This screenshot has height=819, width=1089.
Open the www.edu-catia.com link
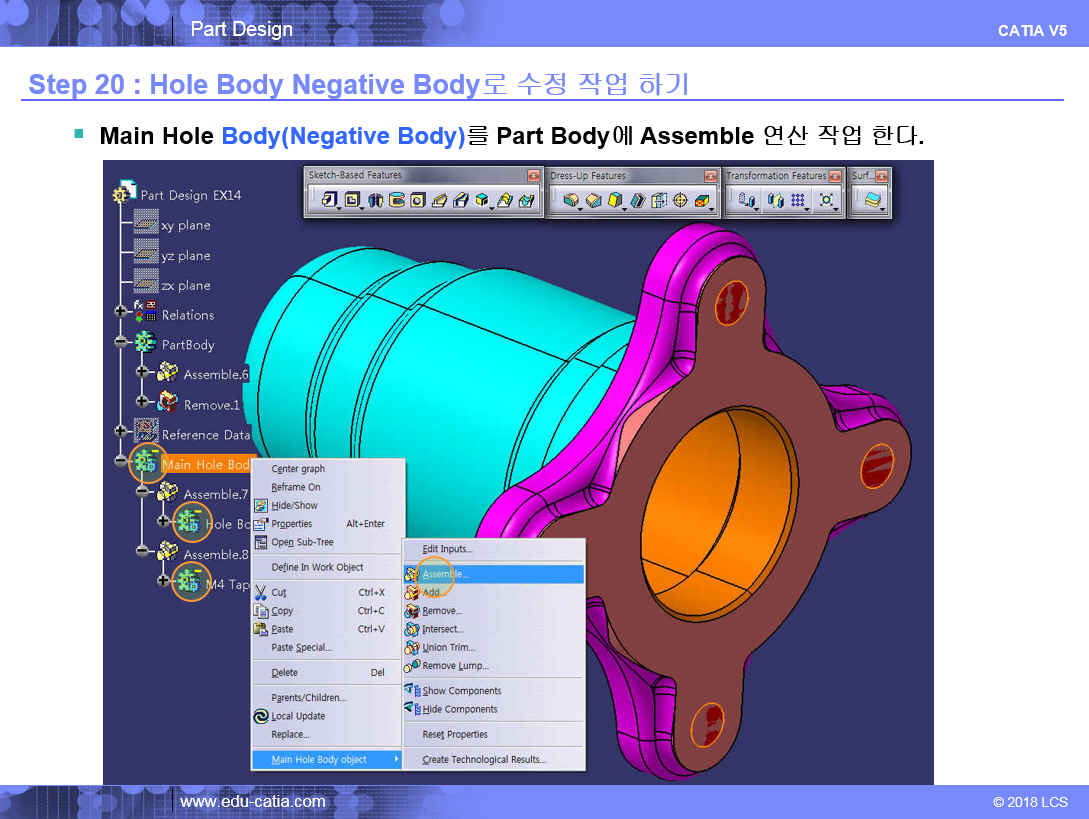[252, 801]
